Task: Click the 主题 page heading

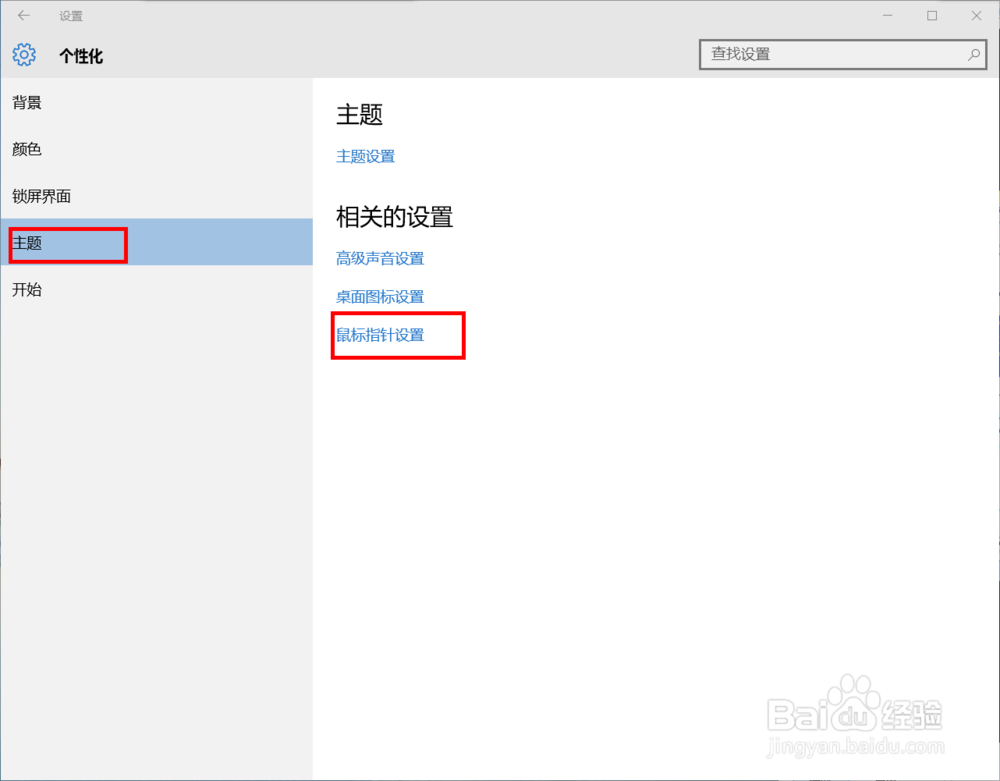Action: point(358,115)
